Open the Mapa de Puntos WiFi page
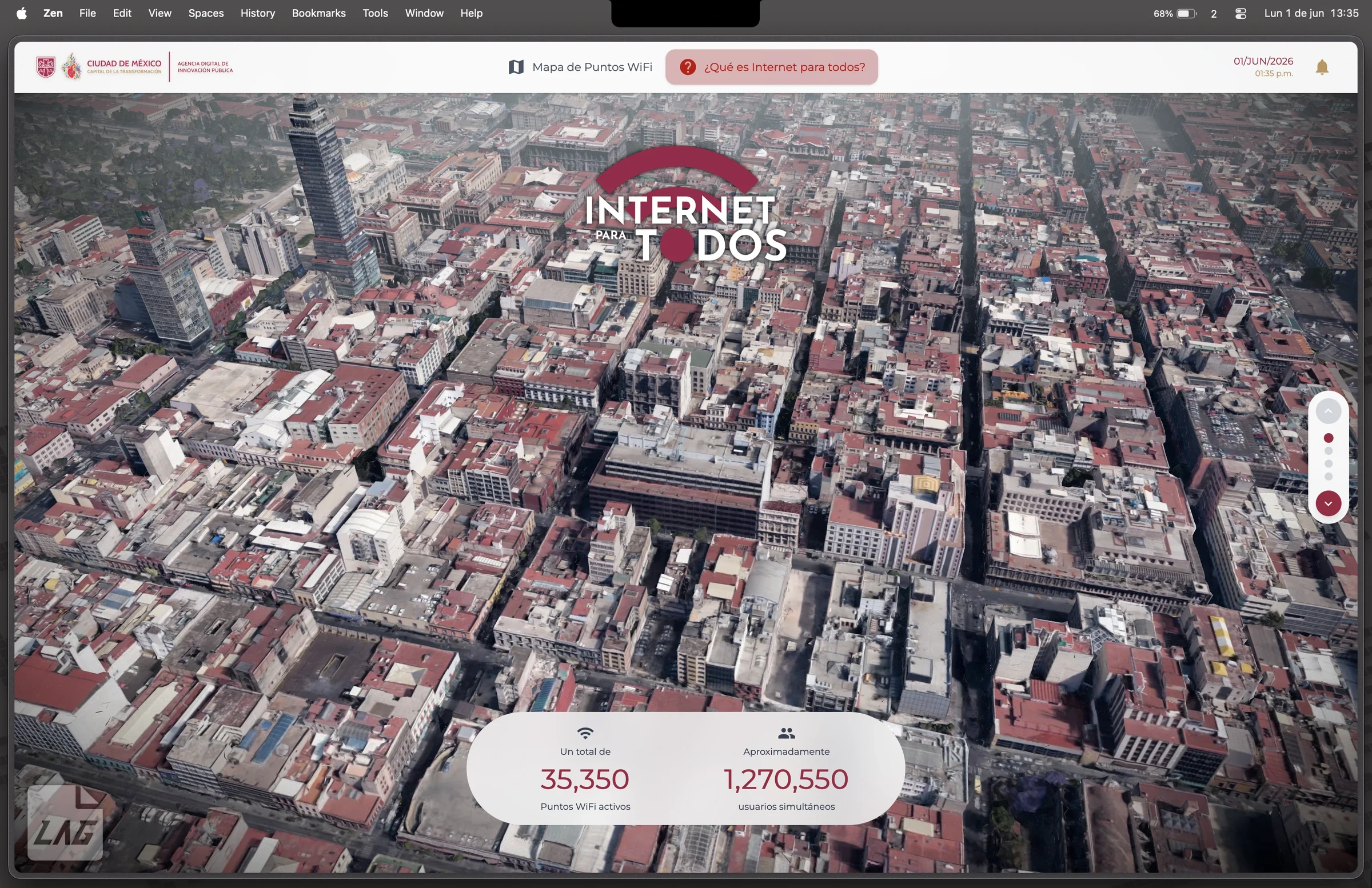Viewport: 1372px width, 888px height. tap(580, 67)
